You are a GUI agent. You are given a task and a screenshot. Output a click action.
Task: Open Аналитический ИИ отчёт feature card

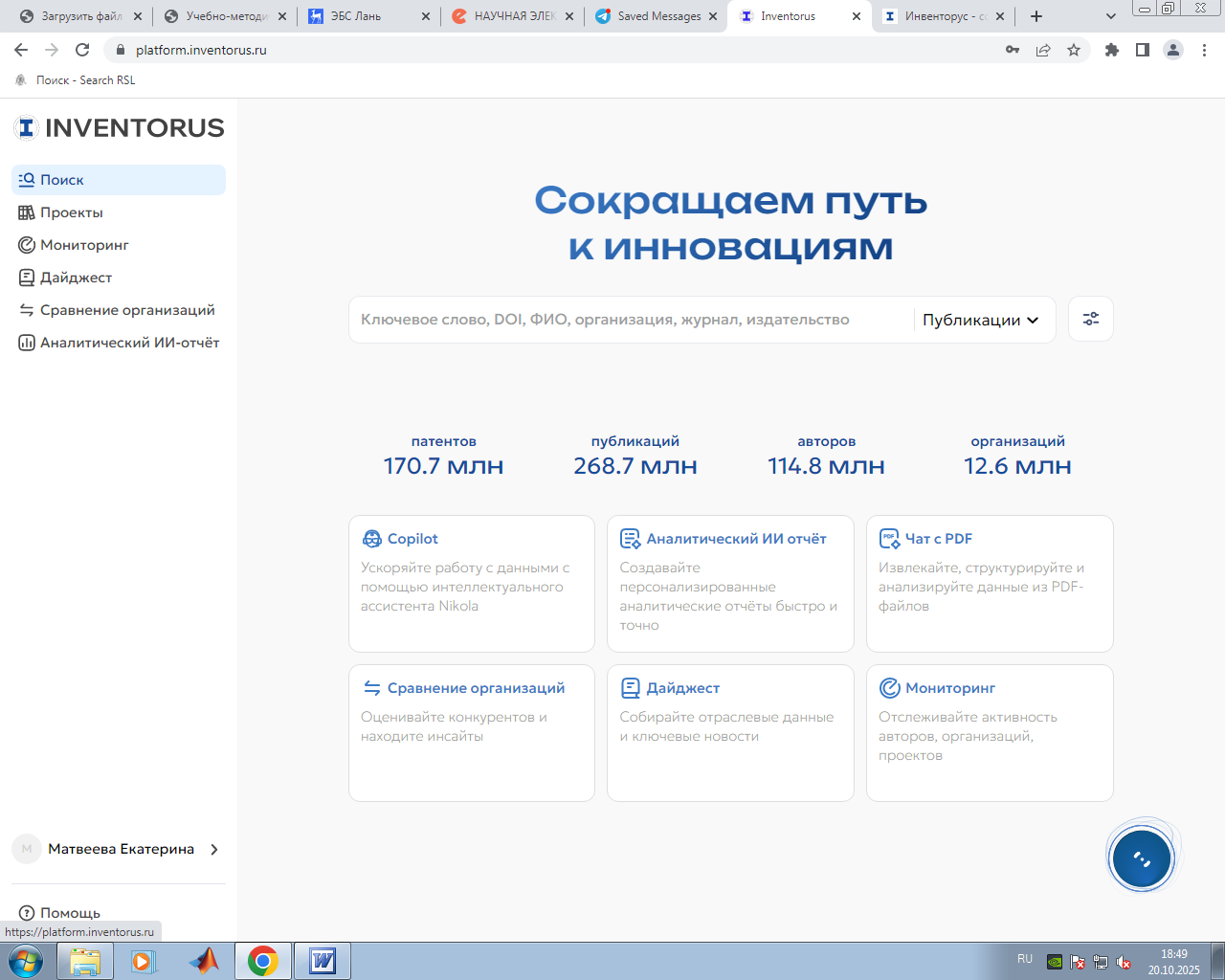coord(729,583)
